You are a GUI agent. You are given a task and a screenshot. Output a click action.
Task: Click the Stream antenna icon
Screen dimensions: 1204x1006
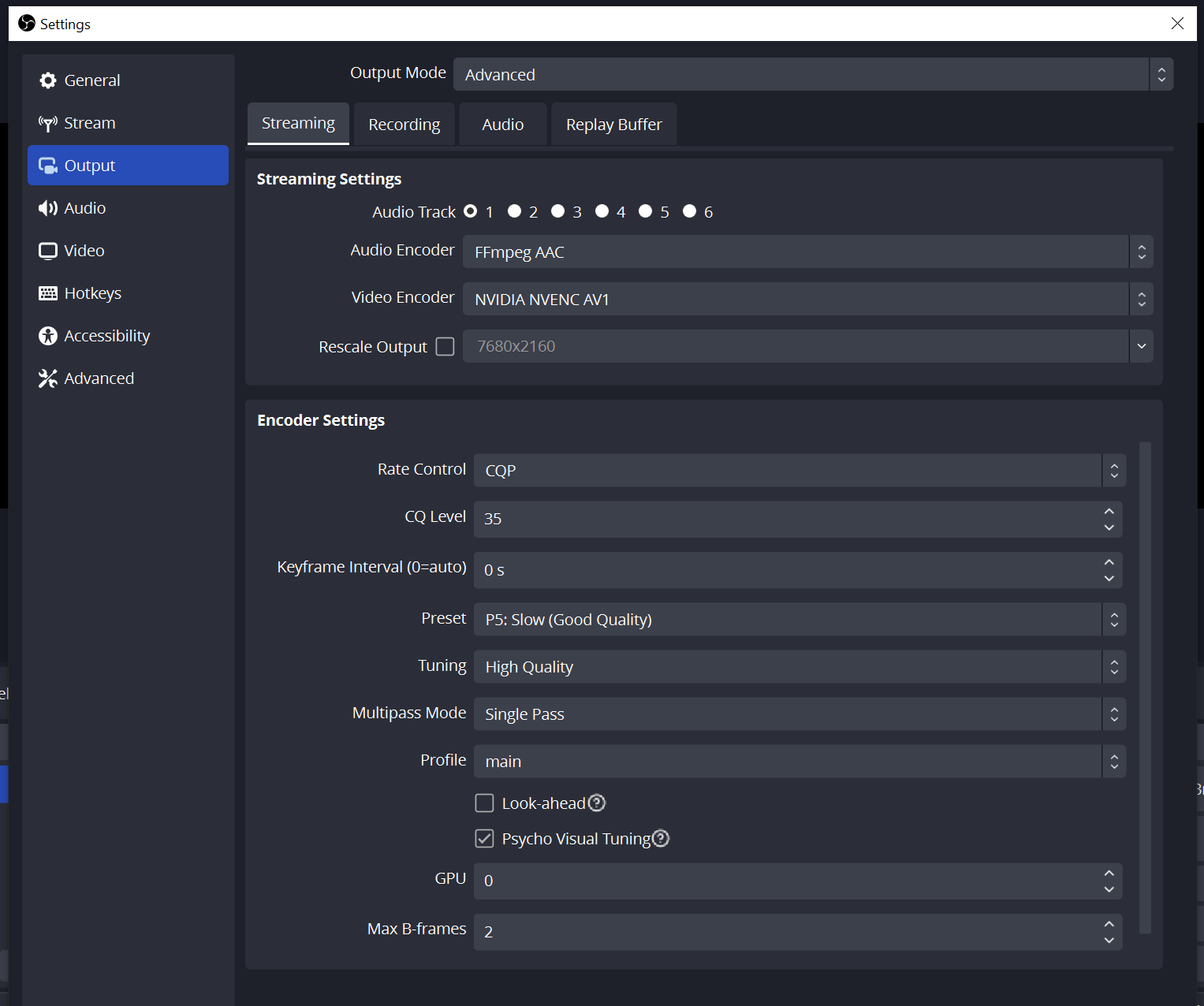[48, 123]
